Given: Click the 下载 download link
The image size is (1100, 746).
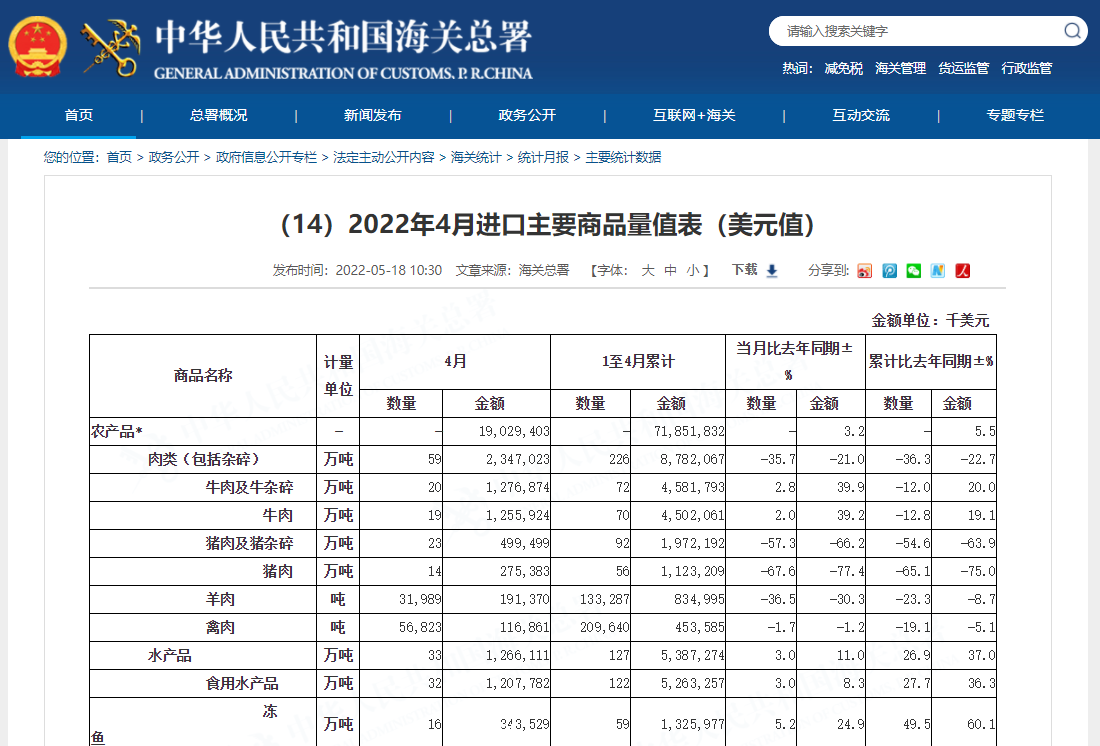Looking at the screenshot, I should (744, 270).
